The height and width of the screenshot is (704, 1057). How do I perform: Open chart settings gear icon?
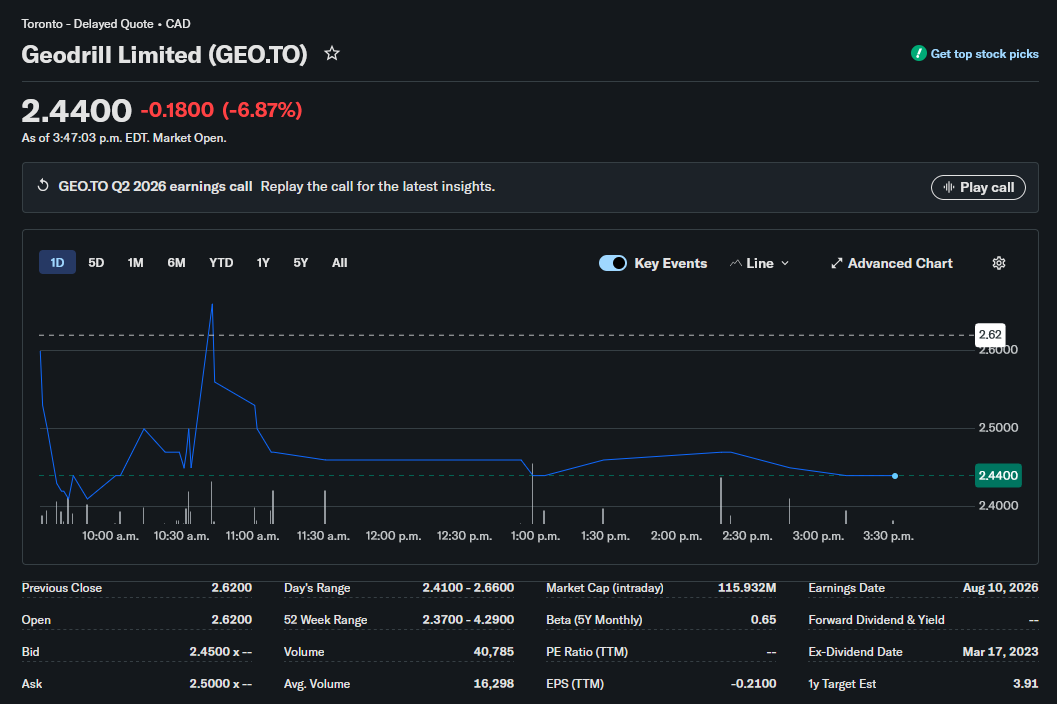999,263
